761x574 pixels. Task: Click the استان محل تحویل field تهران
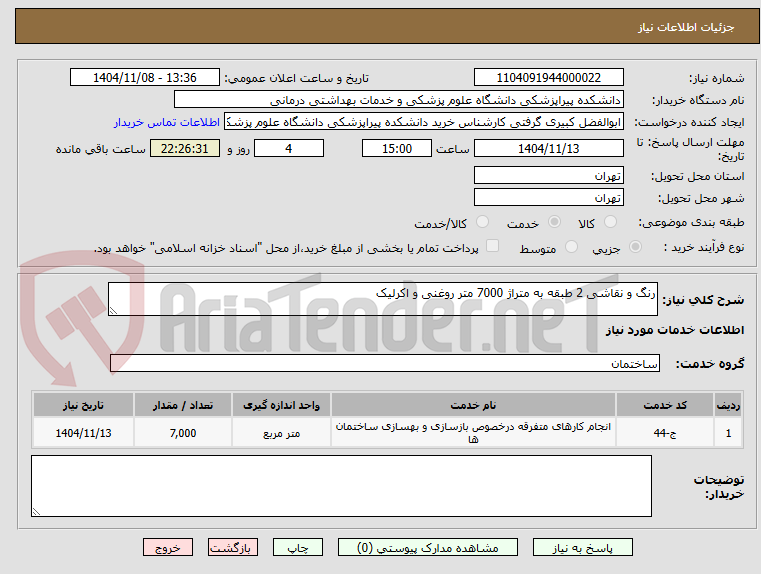[548, 176]
